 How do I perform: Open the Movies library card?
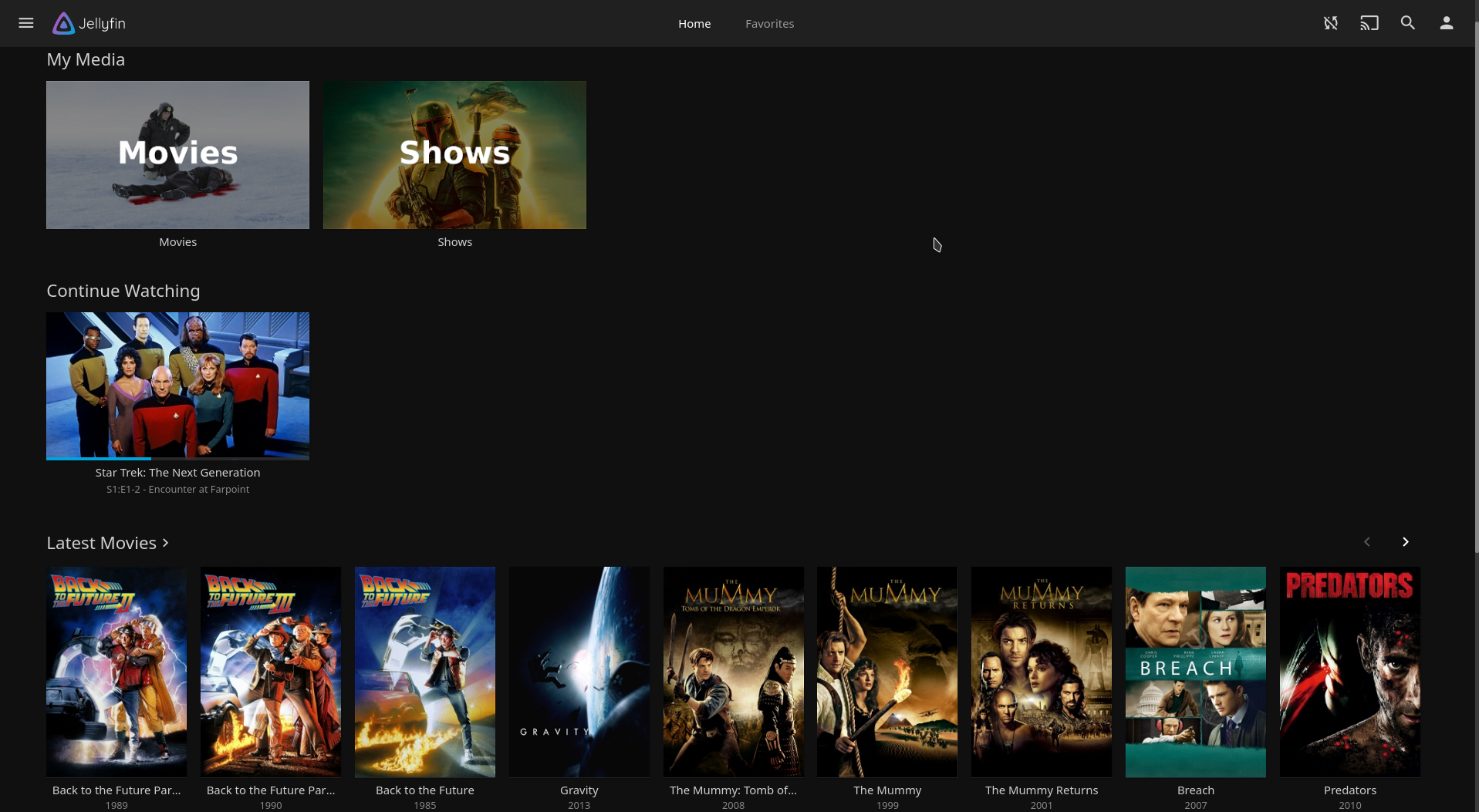click(x=177, y=155)
